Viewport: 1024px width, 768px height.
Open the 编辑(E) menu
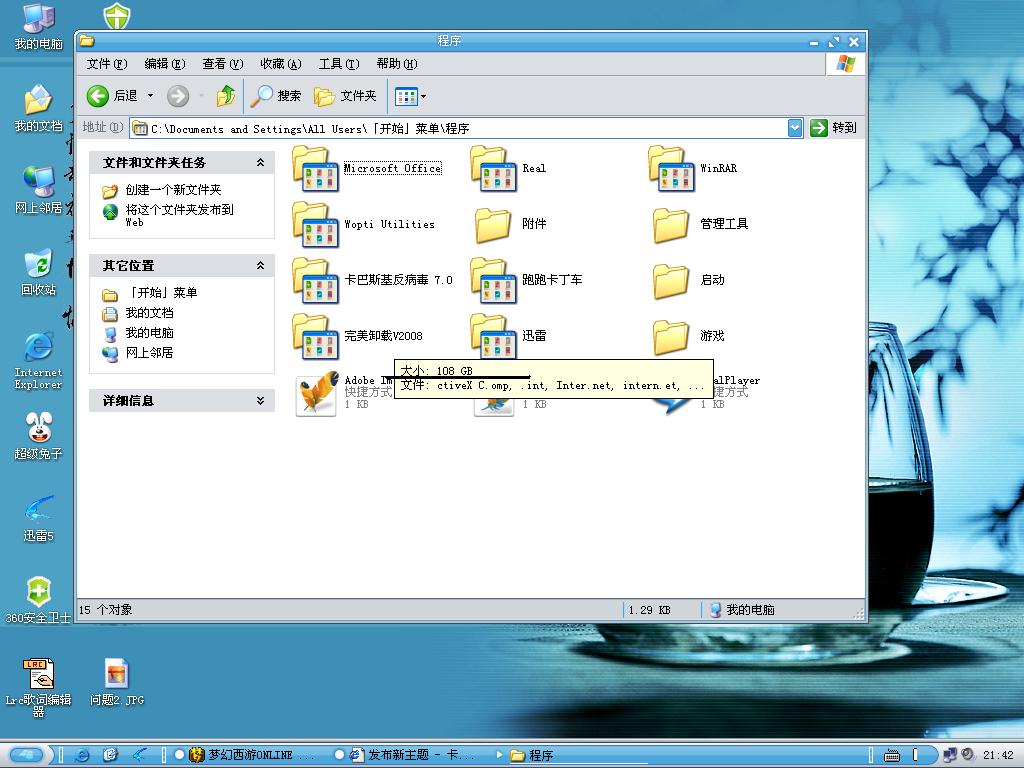165,63
